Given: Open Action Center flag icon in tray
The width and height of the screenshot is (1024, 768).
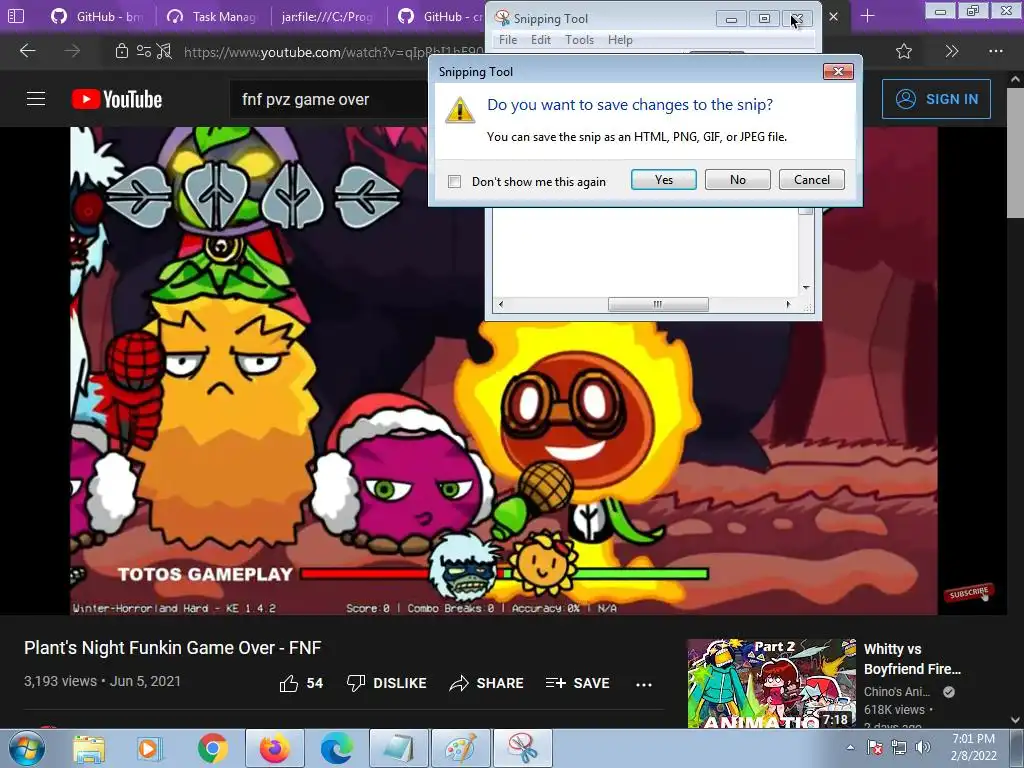Looking at the screenshot, I should [874, 748].
